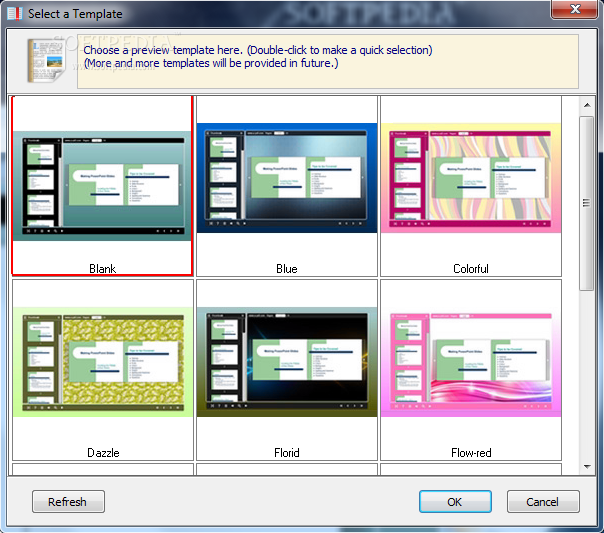Screen dimensions: 604x533
Task: Click the 'Blue' template label
Action: click(x=287, y=268)
